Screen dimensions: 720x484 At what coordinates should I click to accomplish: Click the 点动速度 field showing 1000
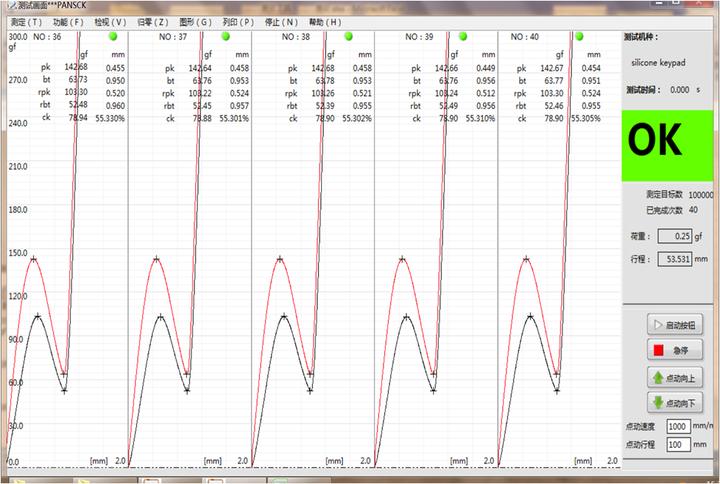[678, 426]
